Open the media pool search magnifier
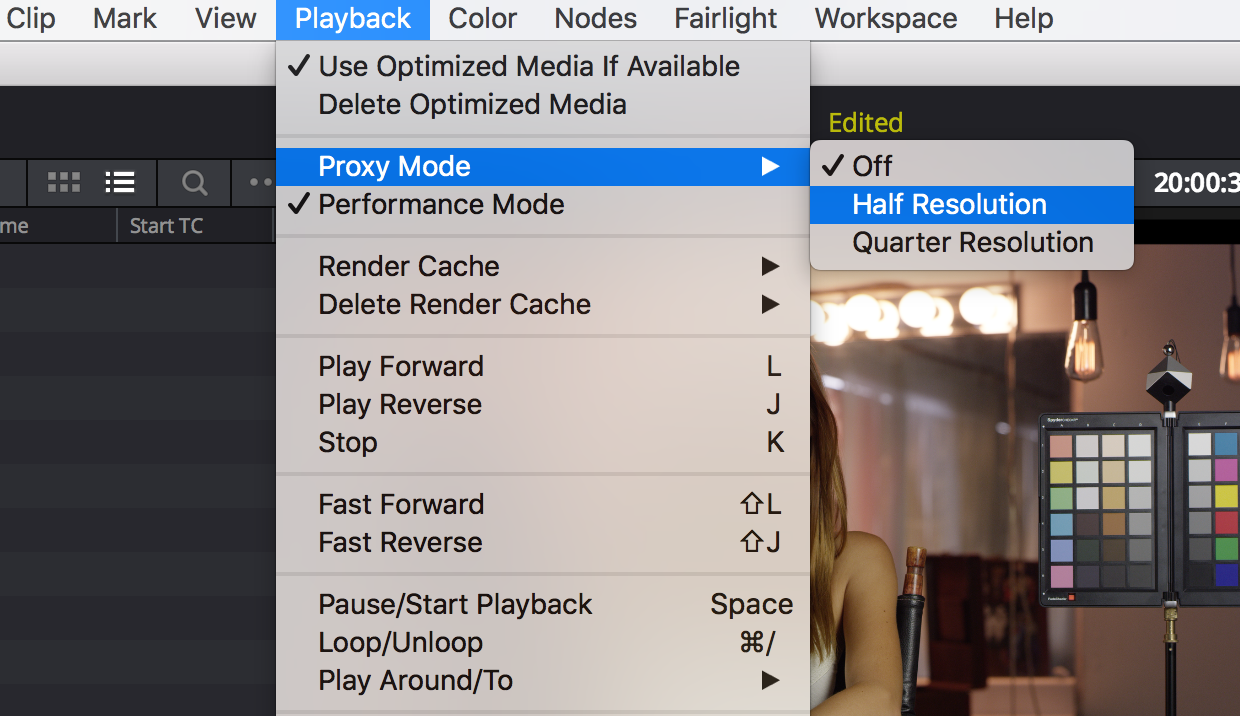The image size is (1240, 716). pos(194,183)
